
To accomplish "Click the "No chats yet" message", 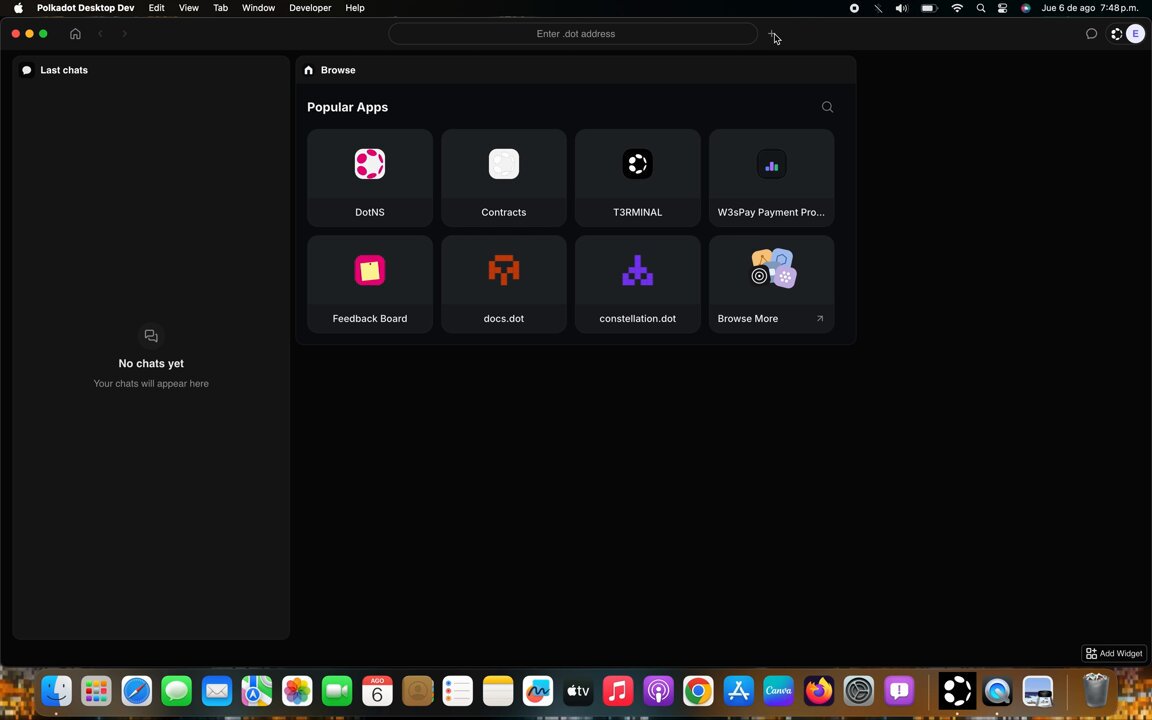I will point(151,364).
